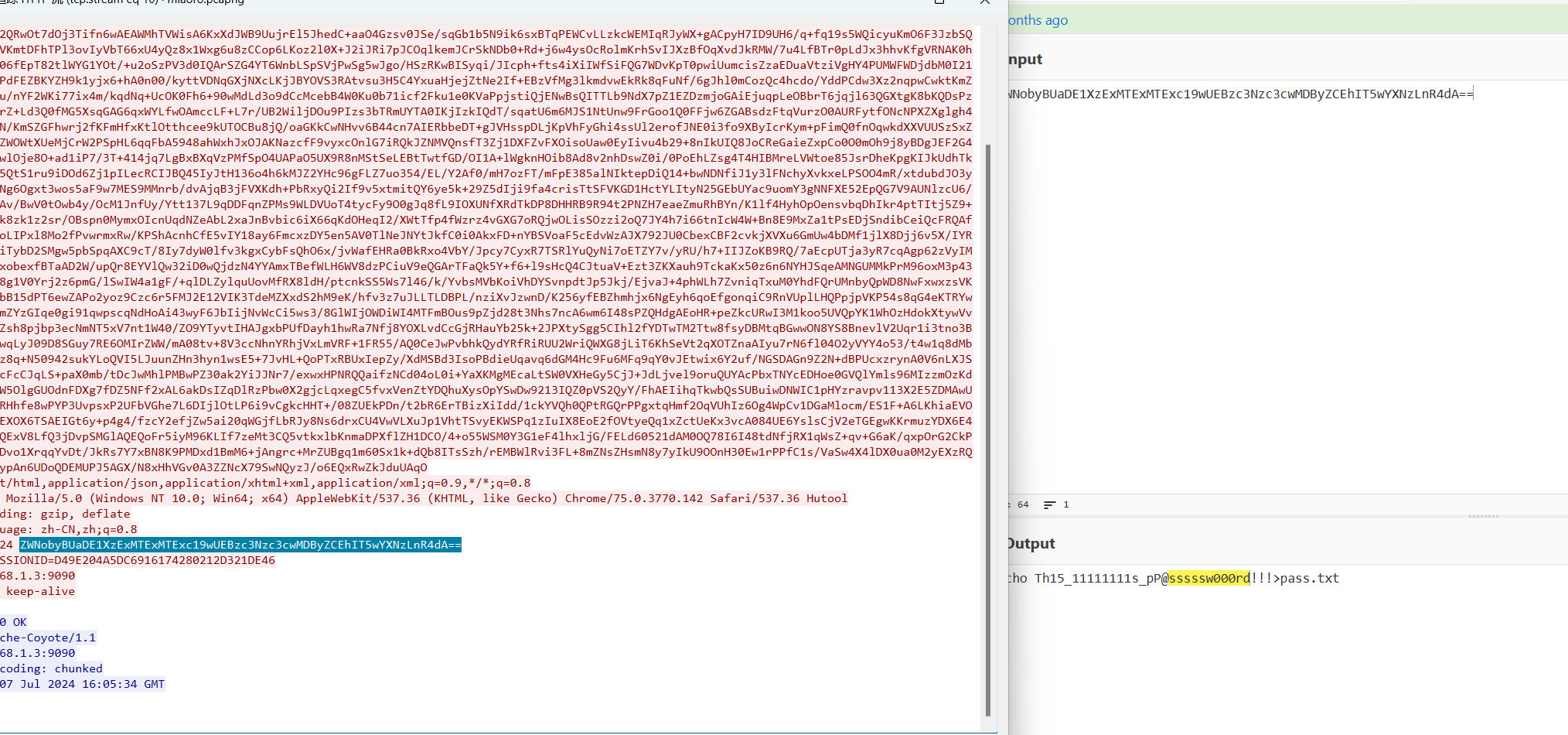Image resolution: width=1568 pixels, height=735 pixels.
Task: Click 'pass.txt' in the output
Action: [1310, 578]
